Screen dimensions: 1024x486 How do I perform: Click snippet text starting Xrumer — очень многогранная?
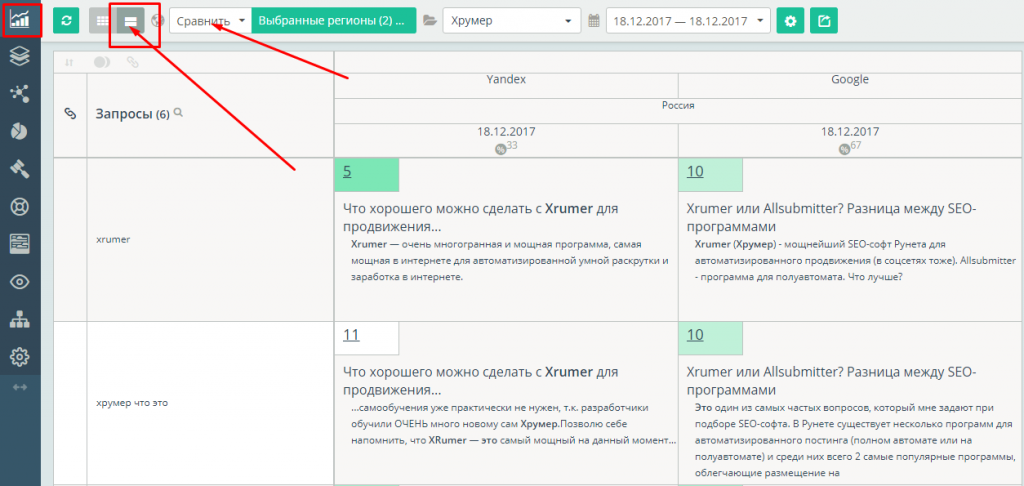click(x=509, y=261)
